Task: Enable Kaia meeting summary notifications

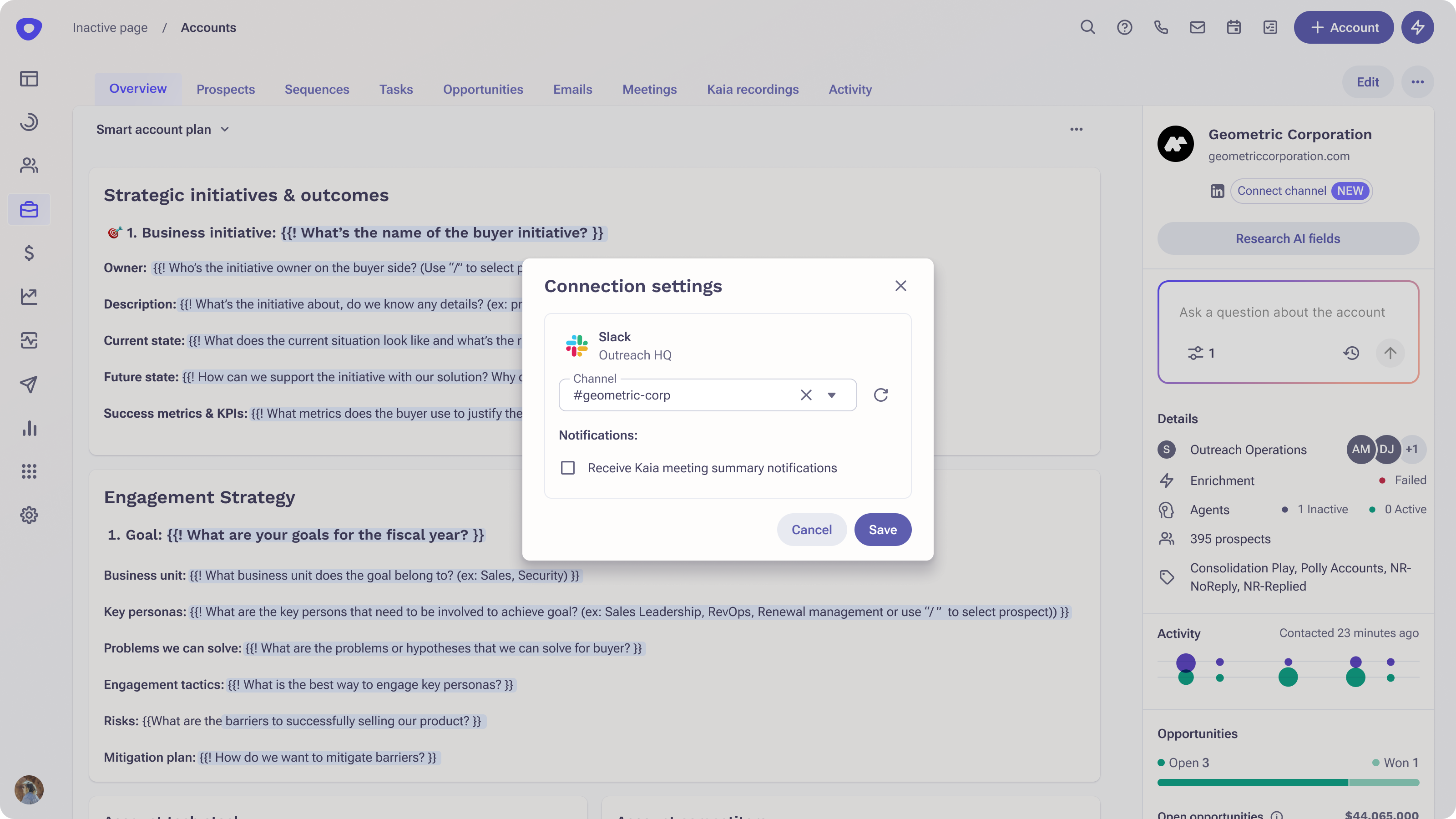Action: [x=567, y=467]
